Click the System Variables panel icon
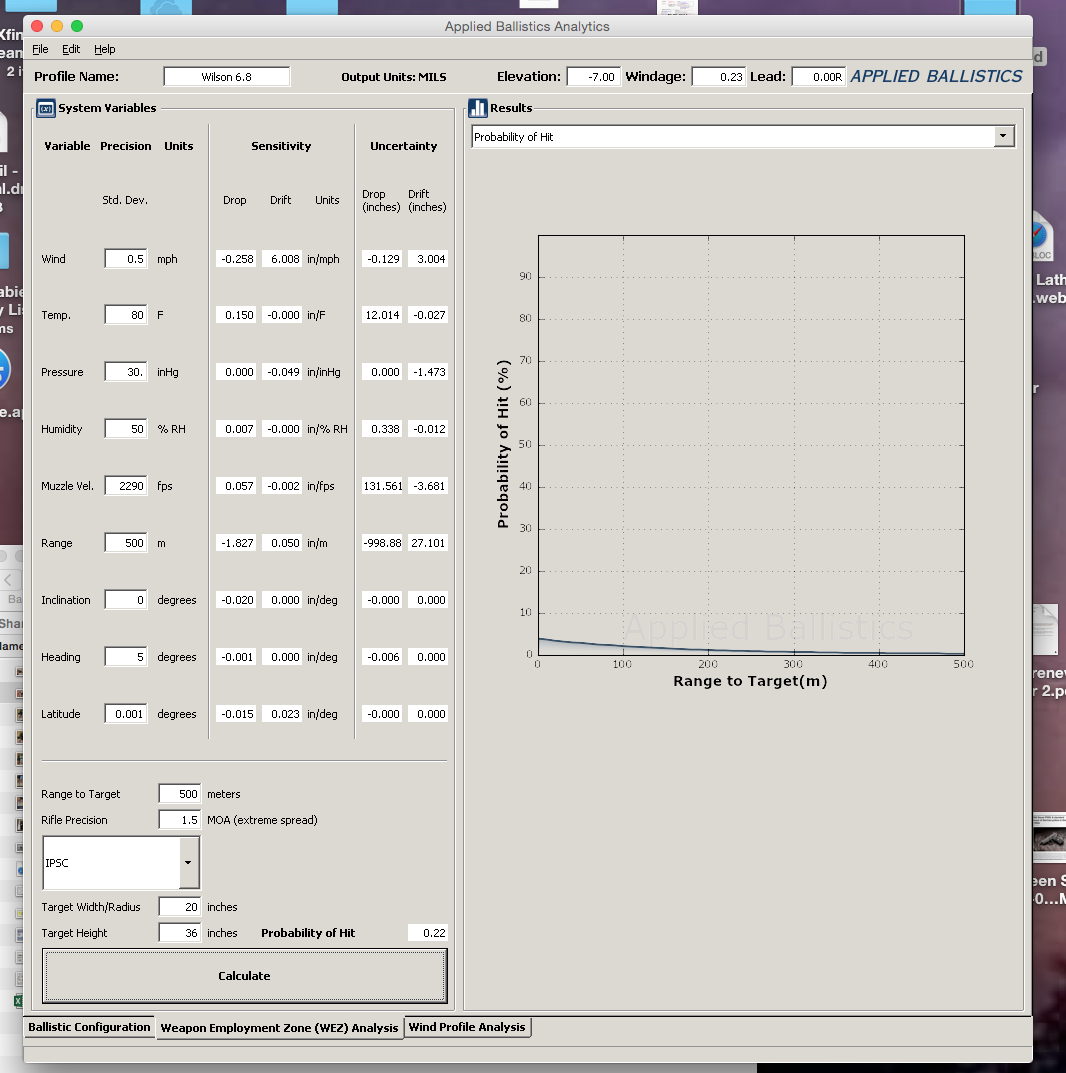Image resolution: width=1066 pixels, height=1073 pixels. (46, 108)
